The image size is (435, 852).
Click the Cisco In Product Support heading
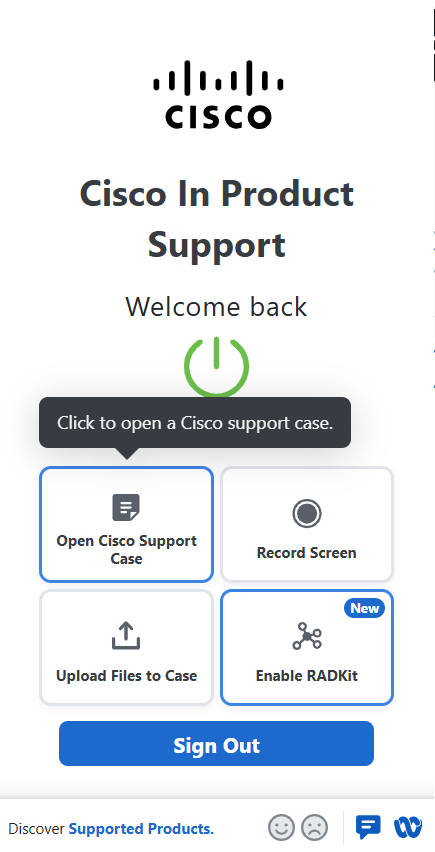coord(217,219)
